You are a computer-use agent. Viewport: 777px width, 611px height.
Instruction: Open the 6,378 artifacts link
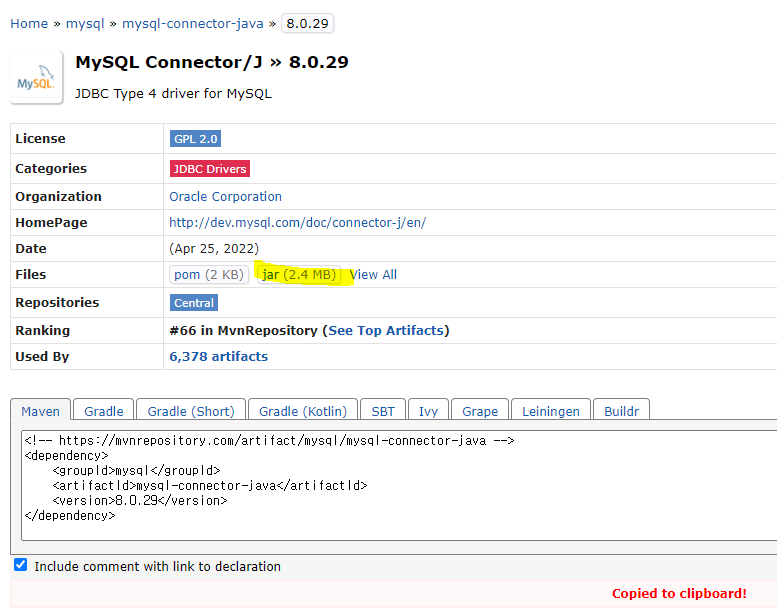[x=219, y=356]
